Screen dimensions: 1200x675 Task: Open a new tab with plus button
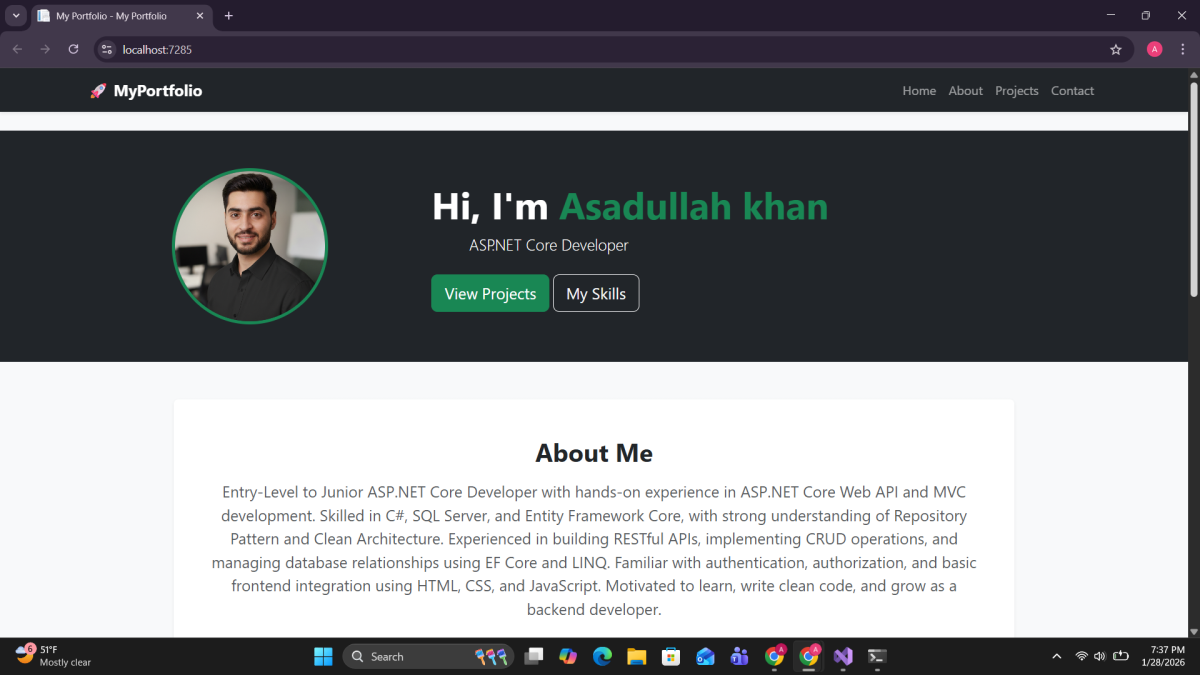point(229,16)
